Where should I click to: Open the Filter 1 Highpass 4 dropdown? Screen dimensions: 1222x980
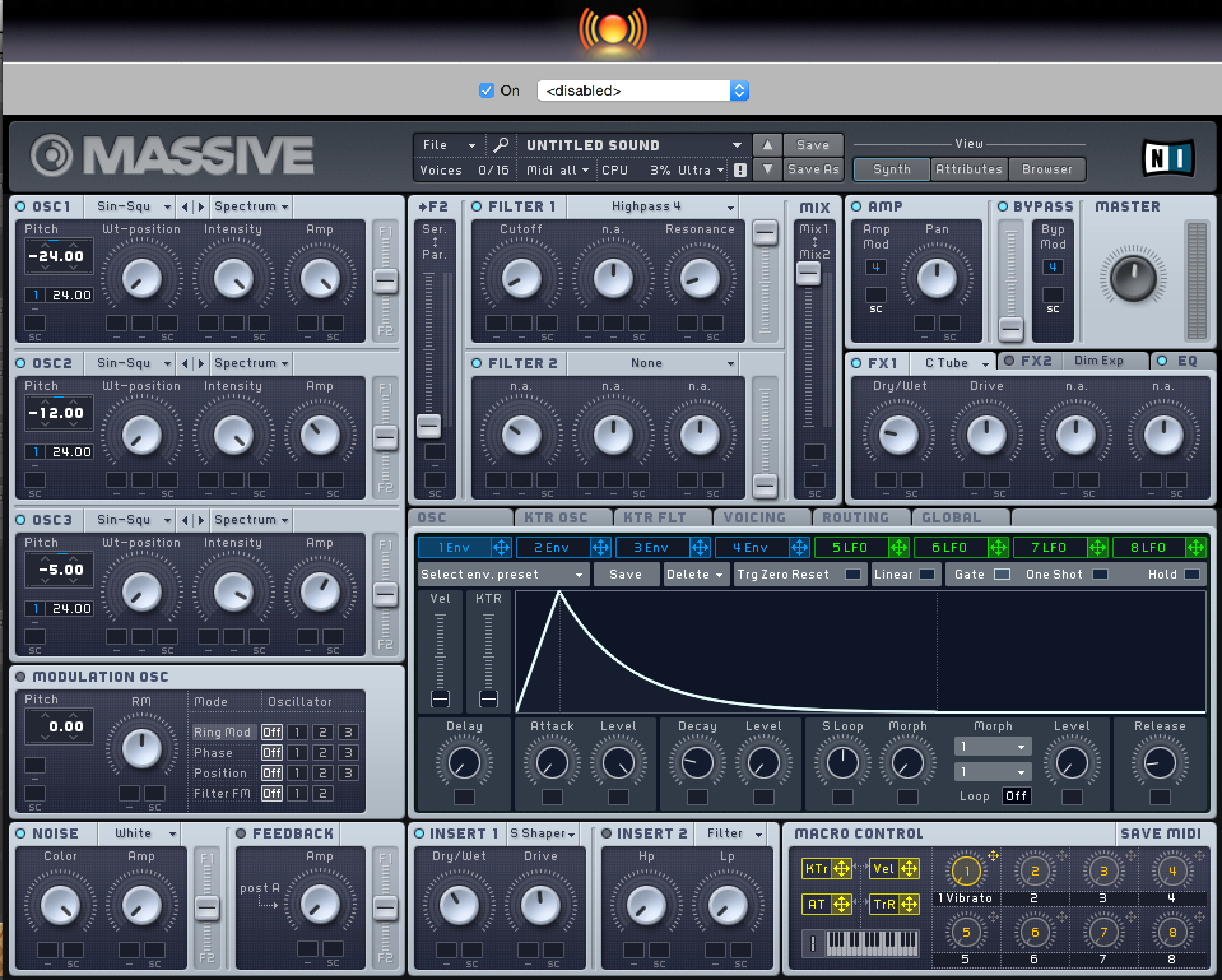[653, 206]
